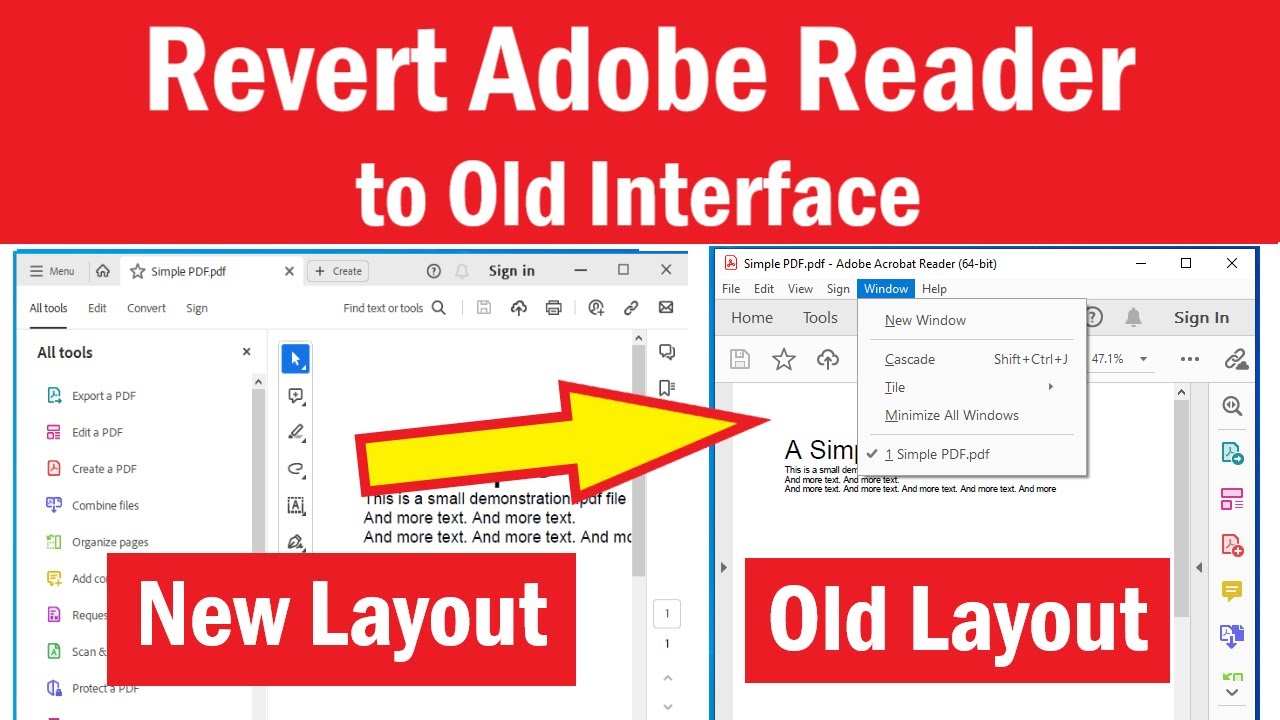1280x720 pixels.
Task: Expand the Tile submenu
Action: tap(971, 387)
